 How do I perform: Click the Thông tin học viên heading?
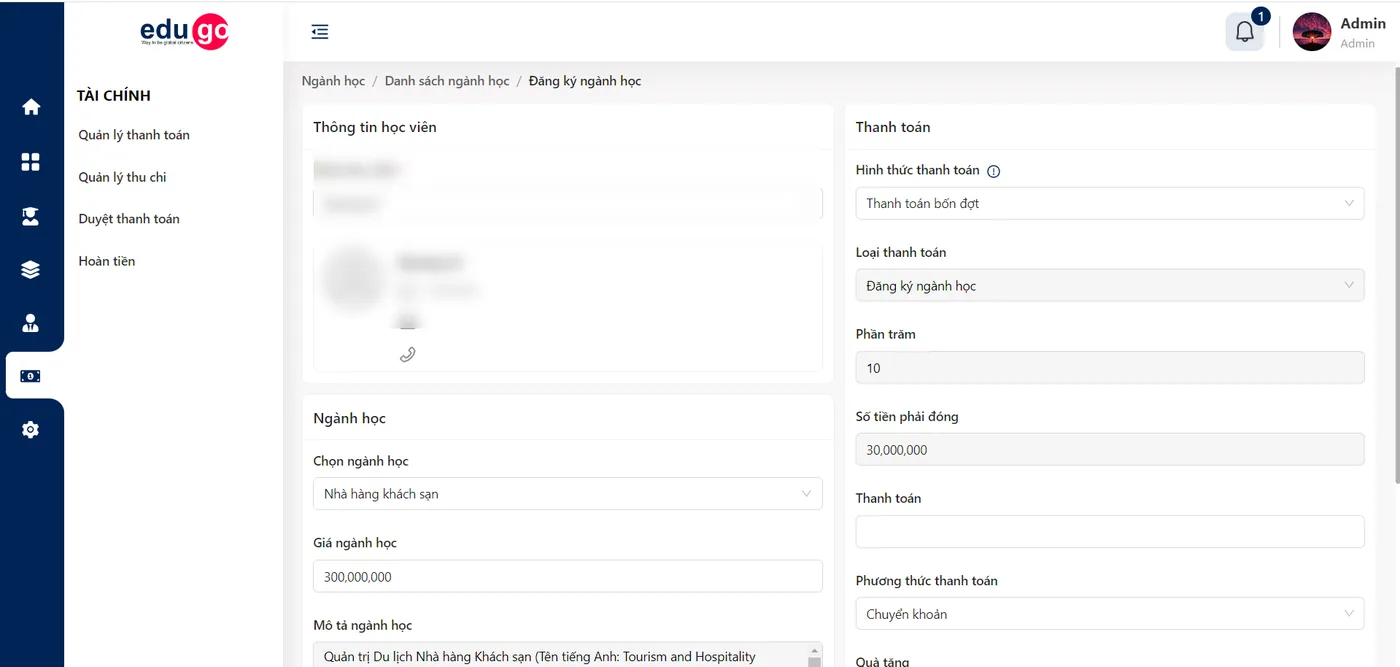(375, 127)
